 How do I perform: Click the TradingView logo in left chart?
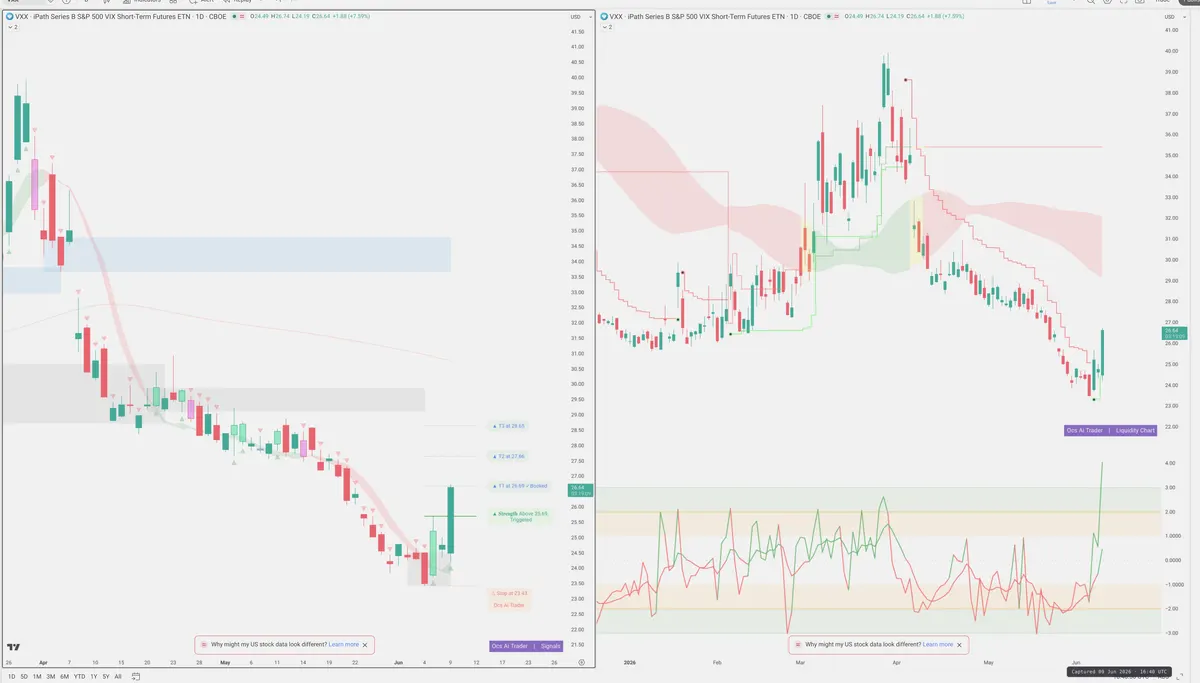point(14,648)
